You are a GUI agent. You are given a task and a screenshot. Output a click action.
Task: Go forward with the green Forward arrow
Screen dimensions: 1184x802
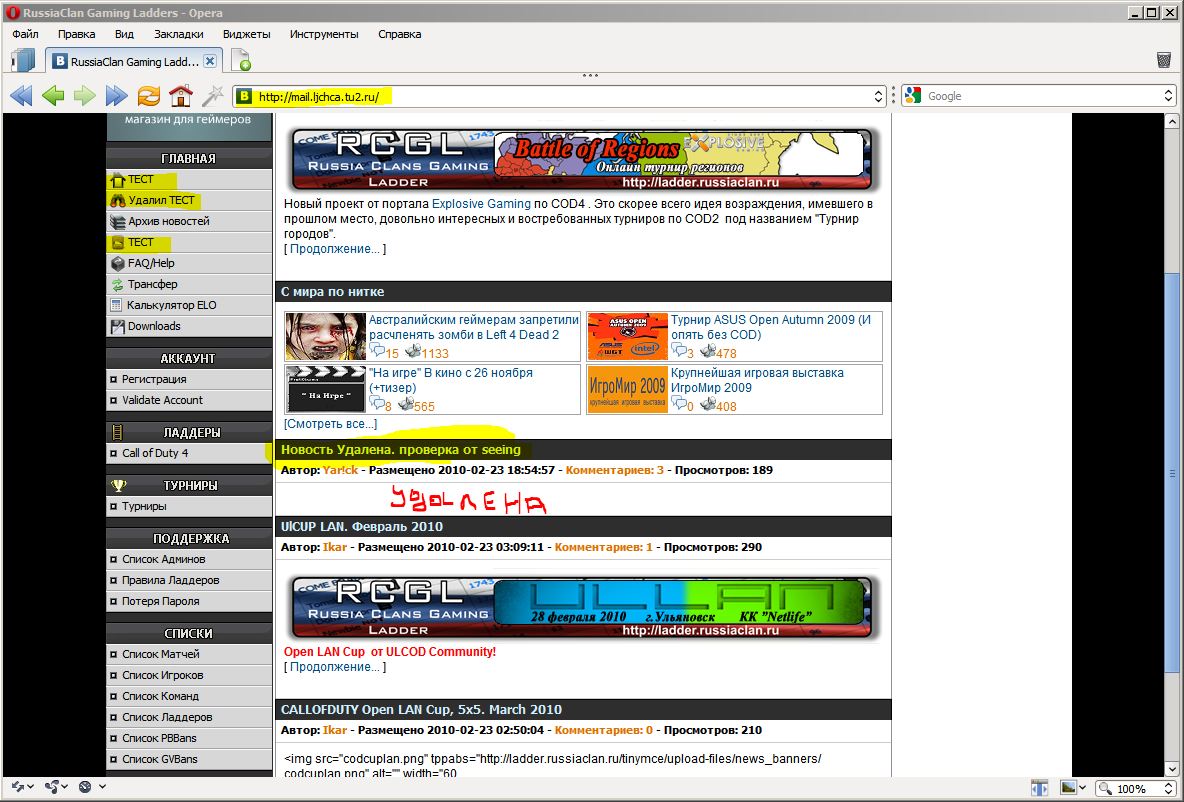click(85, 96)
